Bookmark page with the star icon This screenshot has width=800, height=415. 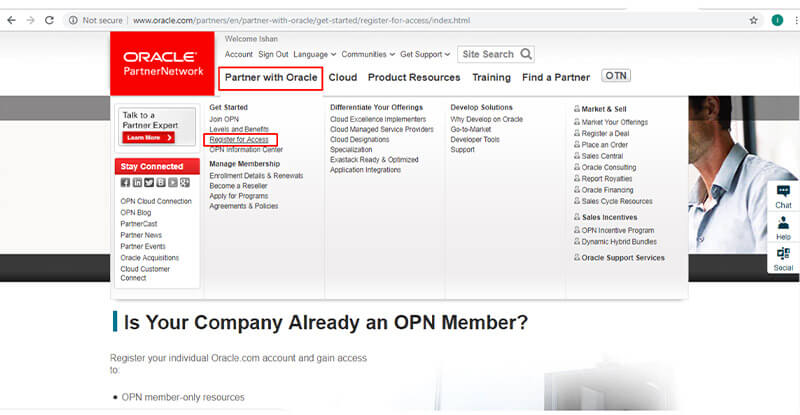pos(754,20)
